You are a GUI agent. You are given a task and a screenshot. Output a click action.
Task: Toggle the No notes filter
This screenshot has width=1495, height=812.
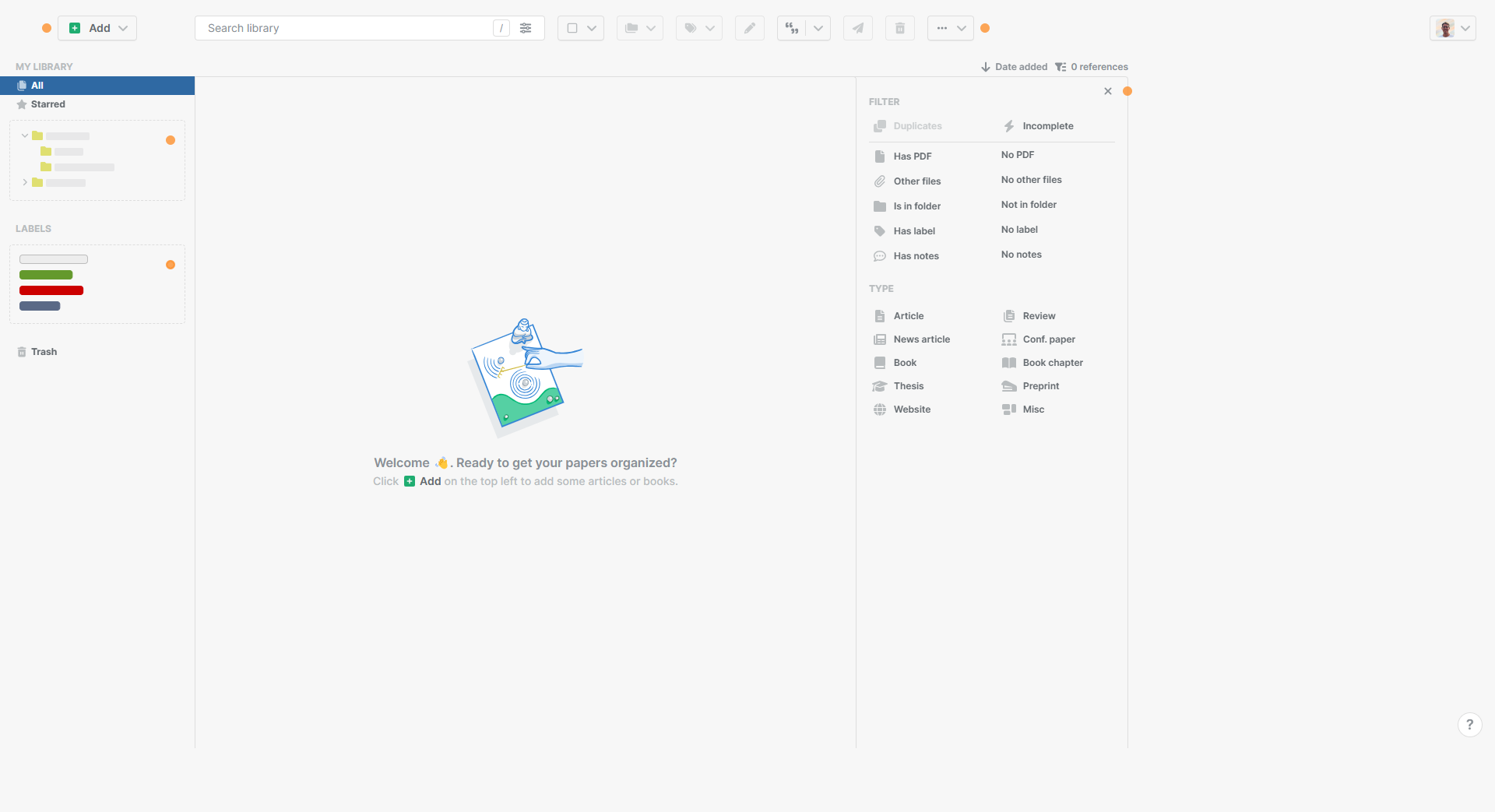tap(1021, 255)
